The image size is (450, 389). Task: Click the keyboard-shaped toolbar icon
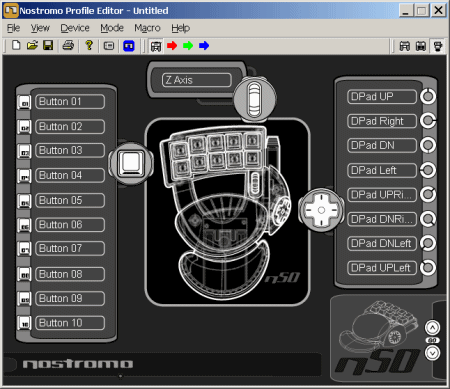109,46
